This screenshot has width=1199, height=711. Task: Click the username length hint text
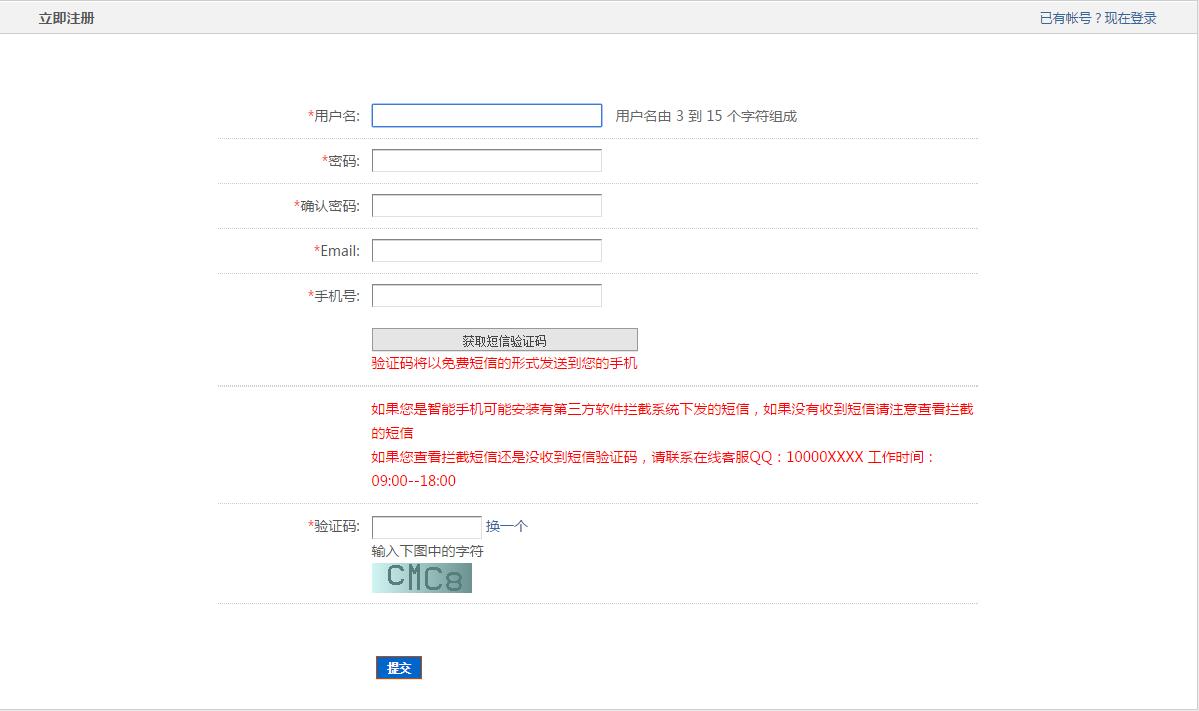pyautogui.click(x=706, y=116)
